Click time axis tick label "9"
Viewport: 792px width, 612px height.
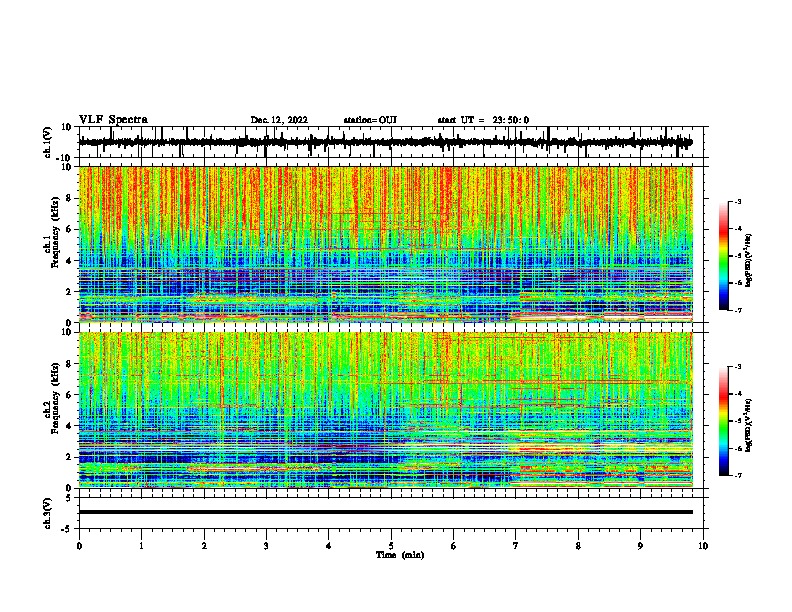coord(640,546)
